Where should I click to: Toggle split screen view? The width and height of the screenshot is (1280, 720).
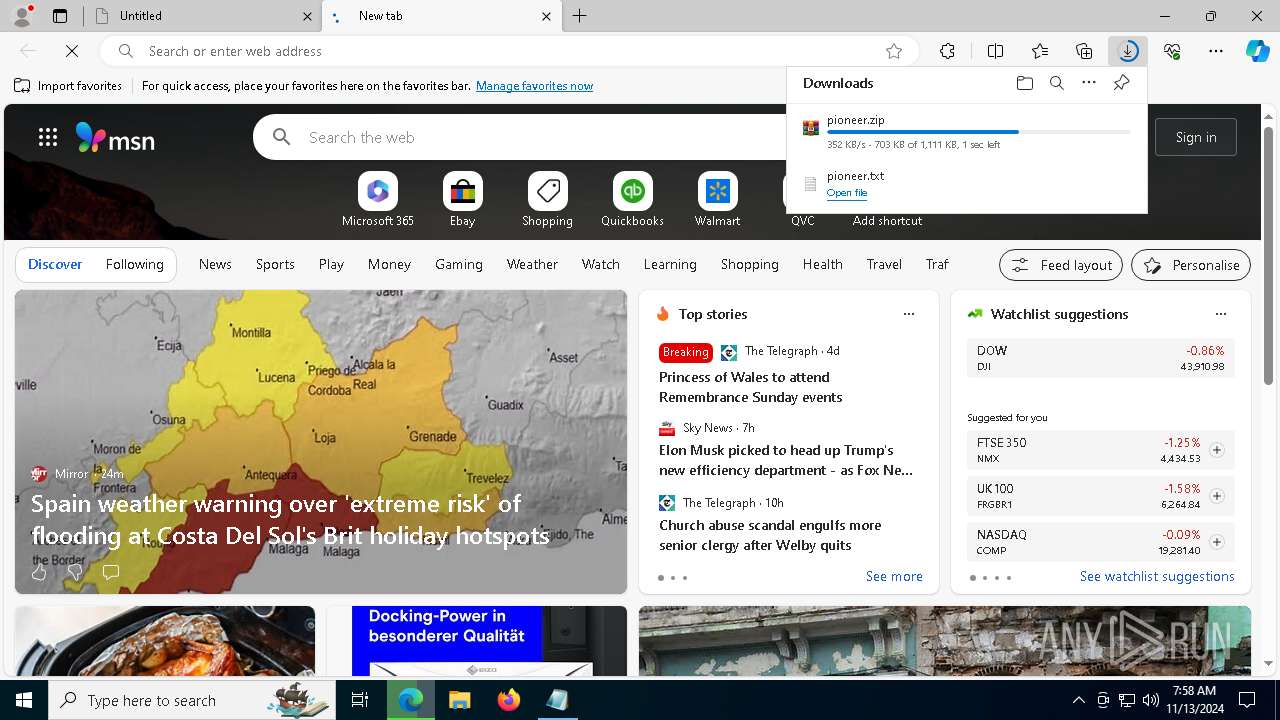coord(995,51)
